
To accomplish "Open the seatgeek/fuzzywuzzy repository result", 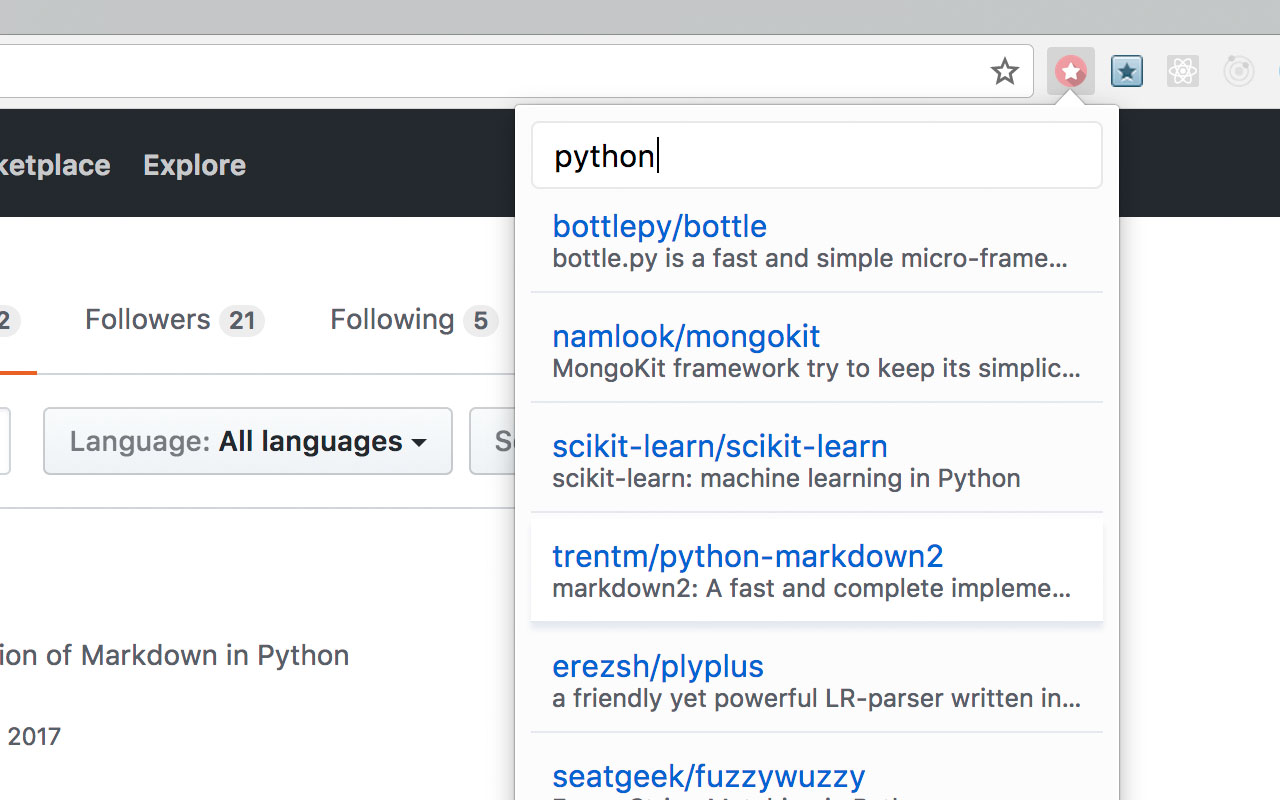I will (x=709, y=776).
